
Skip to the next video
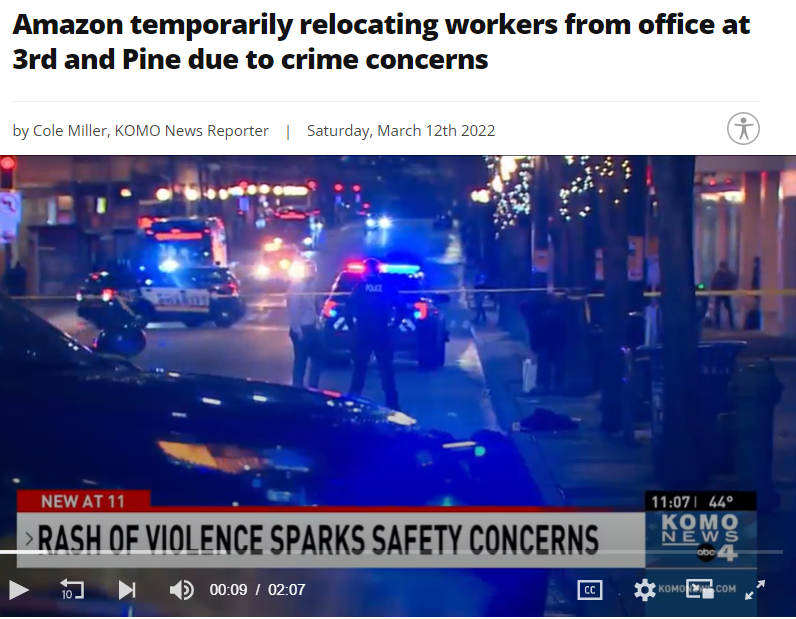pyautogui.click(x=127, y=590)
